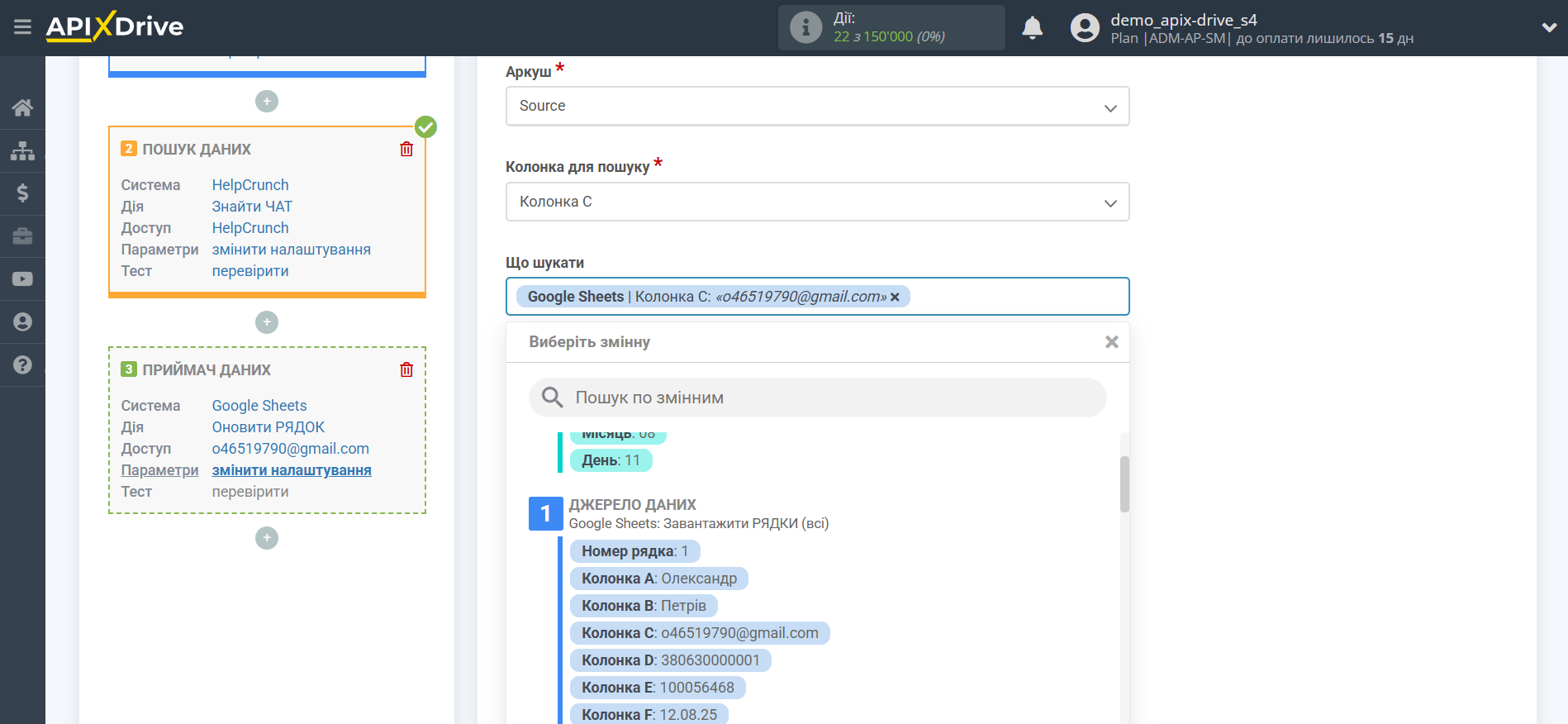Click the search magnifier icon
This screenshot has height=724, width=1568.
coord(552,398)
